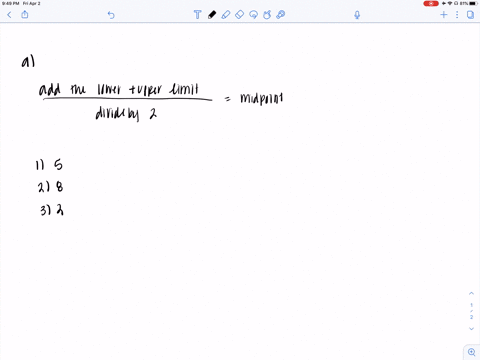
Task: Open the share export icon
Action: pos(25,14)
